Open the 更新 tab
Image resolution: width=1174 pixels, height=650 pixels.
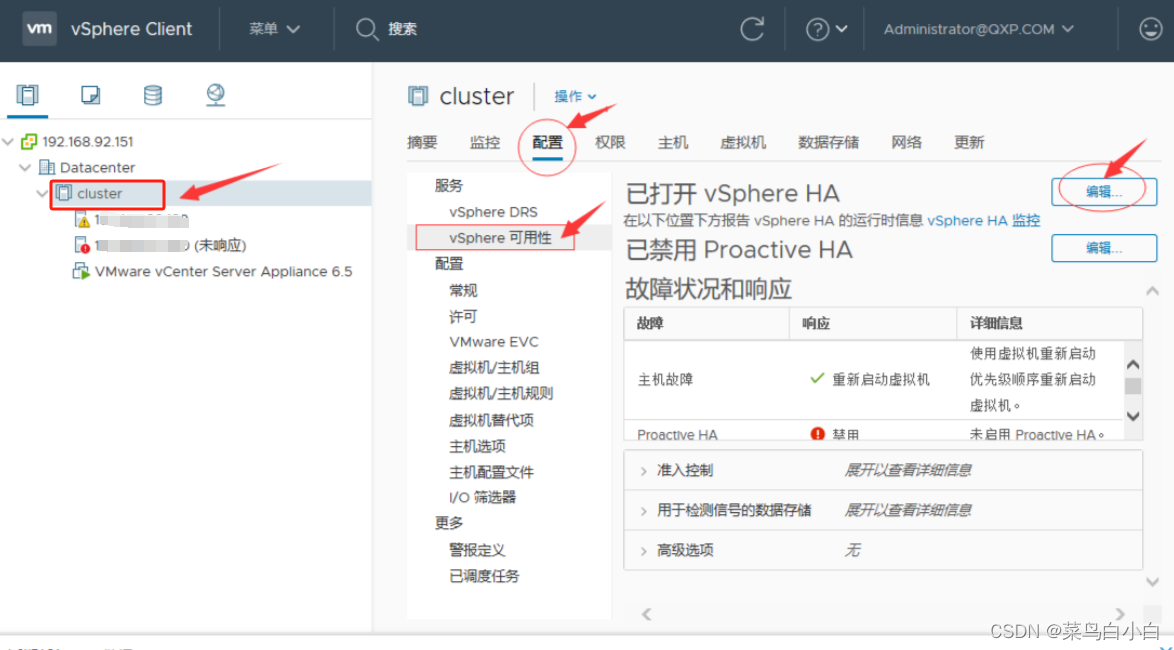tap(969, 142)
